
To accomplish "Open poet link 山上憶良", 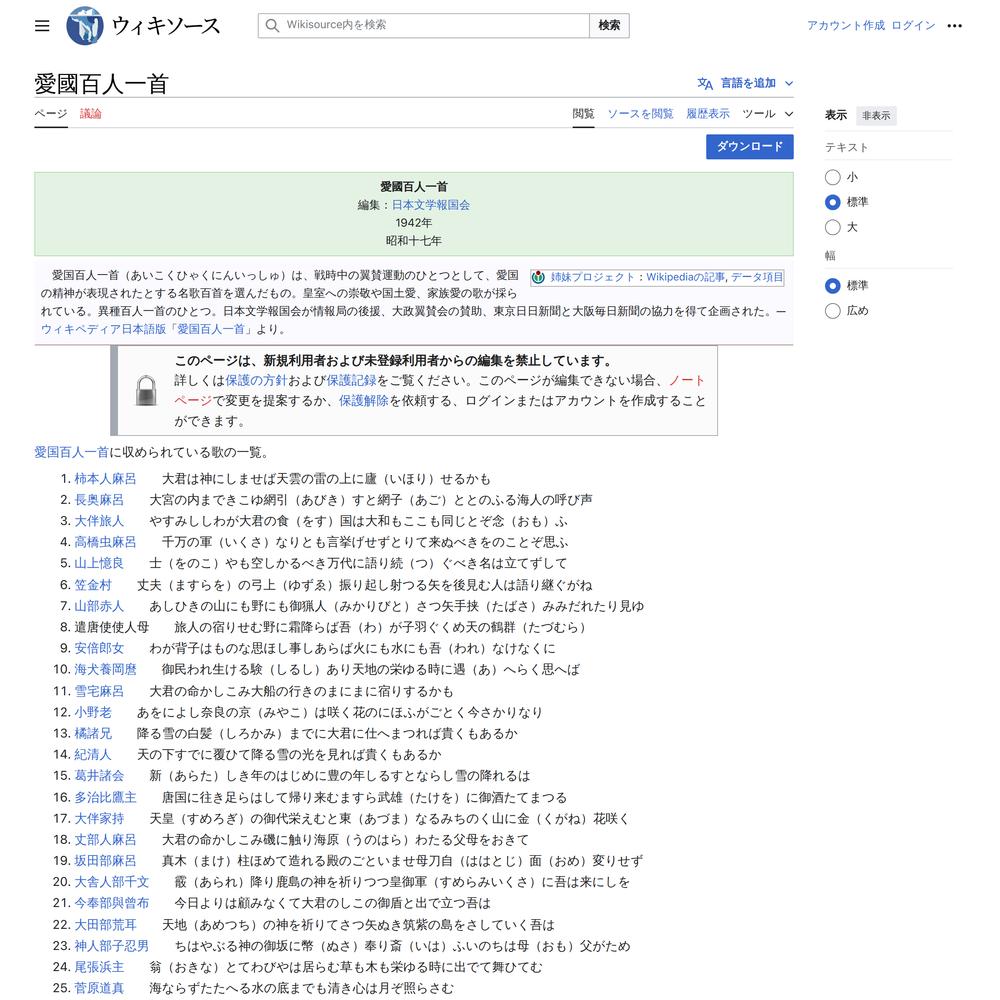I will [x=99, y=564].
